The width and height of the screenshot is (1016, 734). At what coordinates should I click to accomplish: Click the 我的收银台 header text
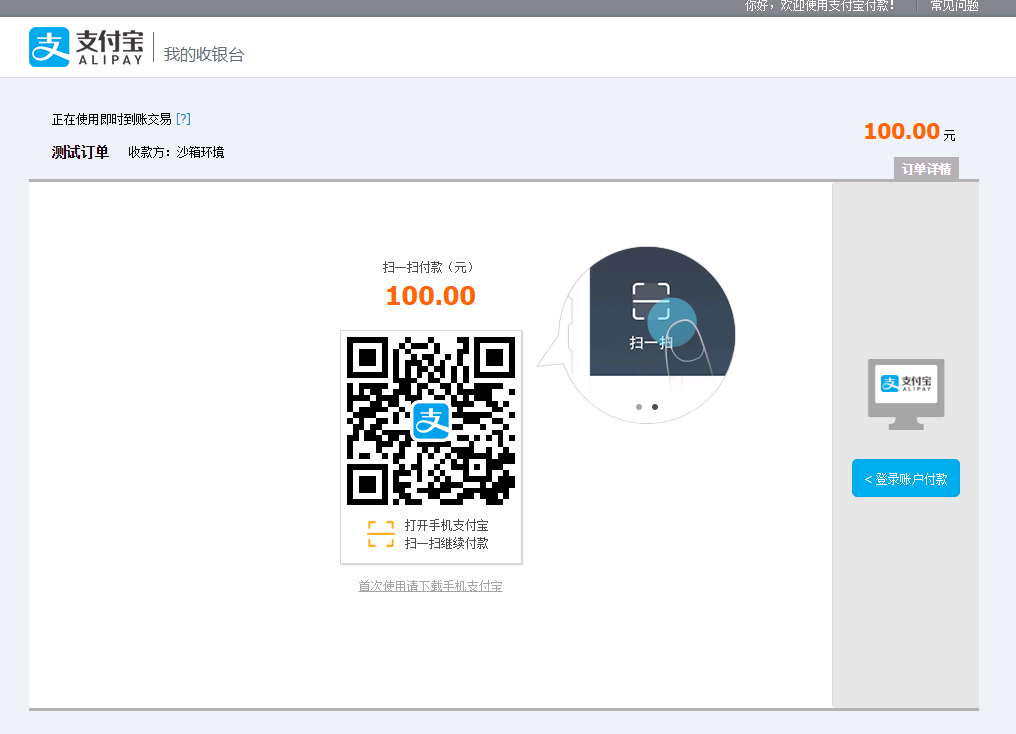tap(204, 54)
